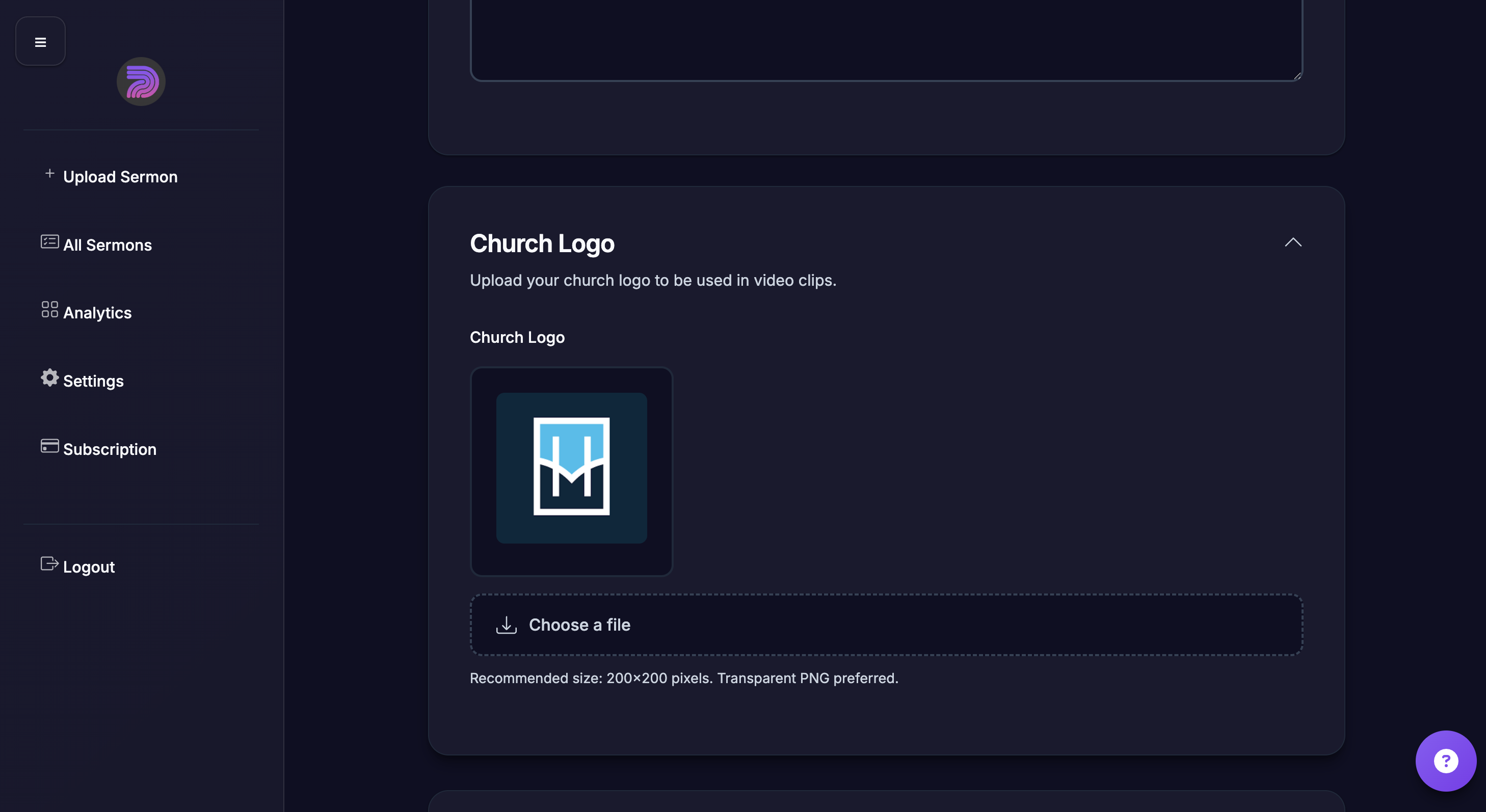This screenshot has width=1486, height=812.
Task: Collapse the Church Logo section chevron
Action: pyautogui.click(x=1293, y=242)
